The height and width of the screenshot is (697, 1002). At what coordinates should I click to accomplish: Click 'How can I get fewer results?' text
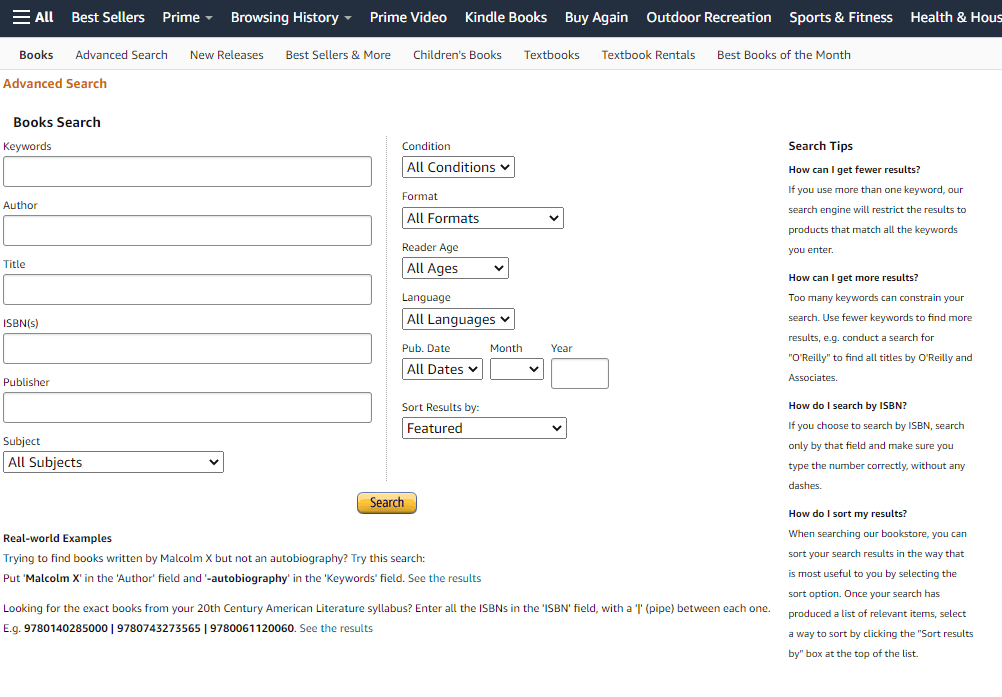pyautogui.click(x=854, y=169)
